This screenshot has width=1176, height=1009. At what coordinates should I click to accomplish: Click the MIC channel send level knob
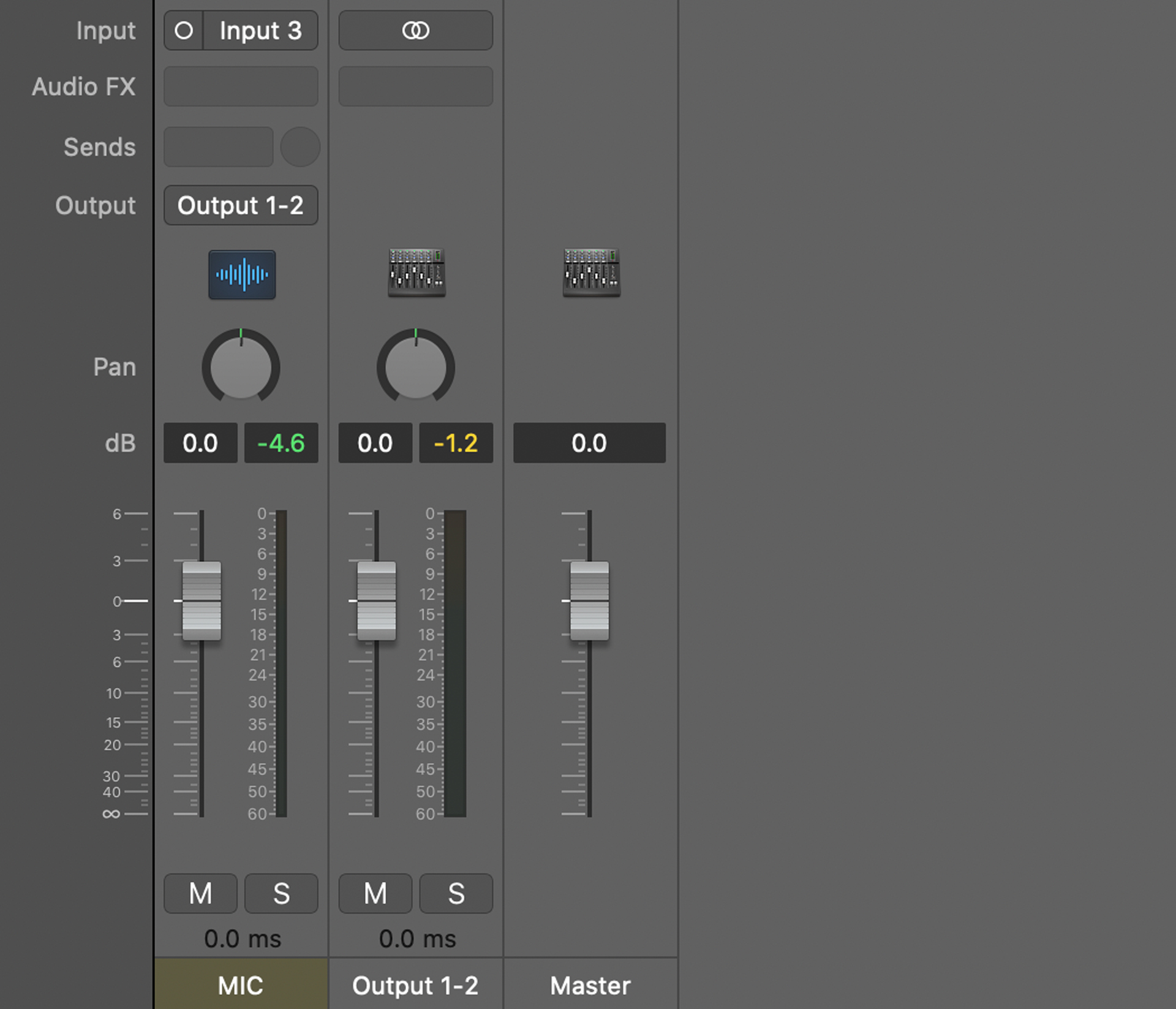pyautogui.click(x=300, y=147)
